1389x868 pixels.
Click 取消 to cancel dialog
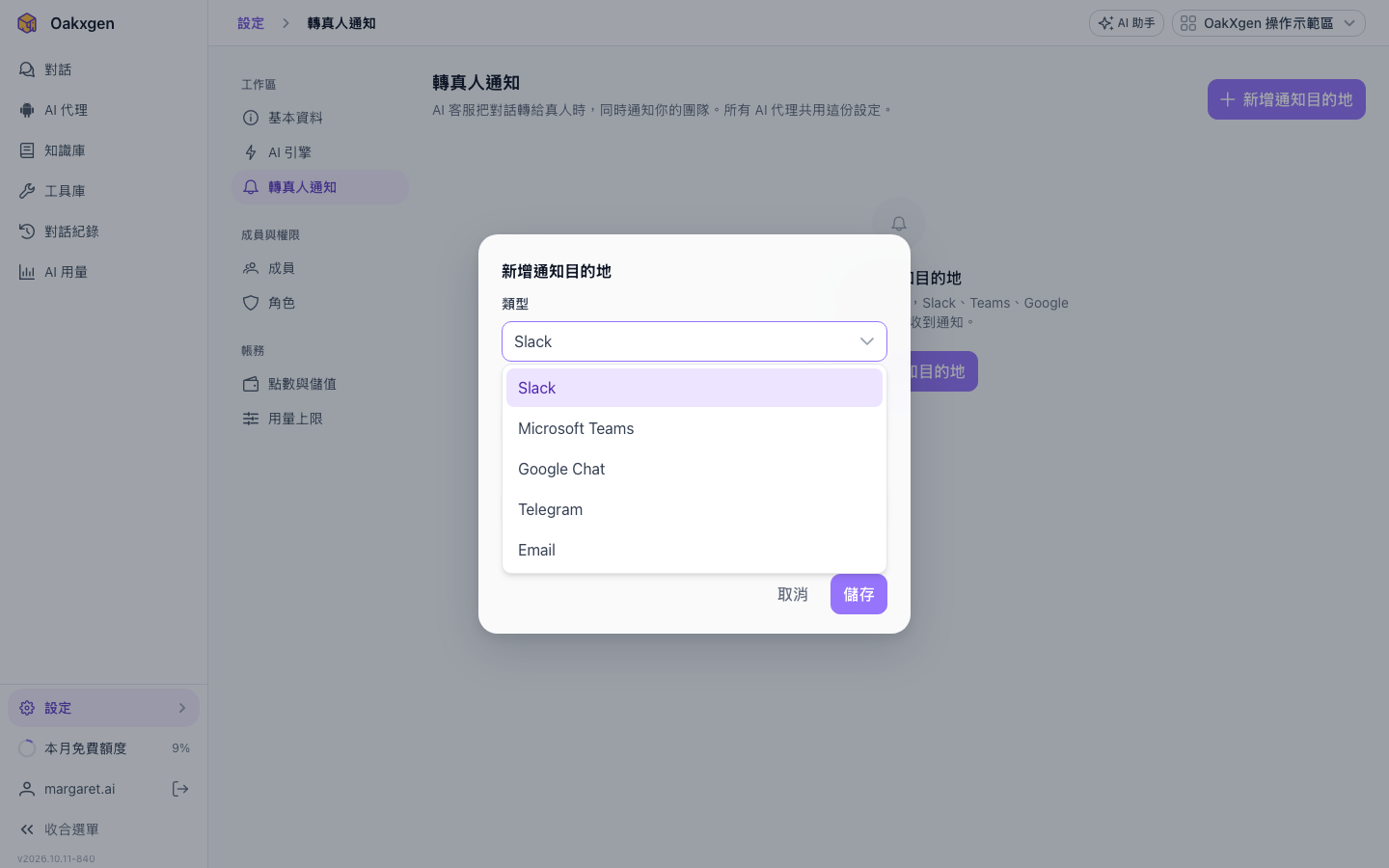[793, 594]
